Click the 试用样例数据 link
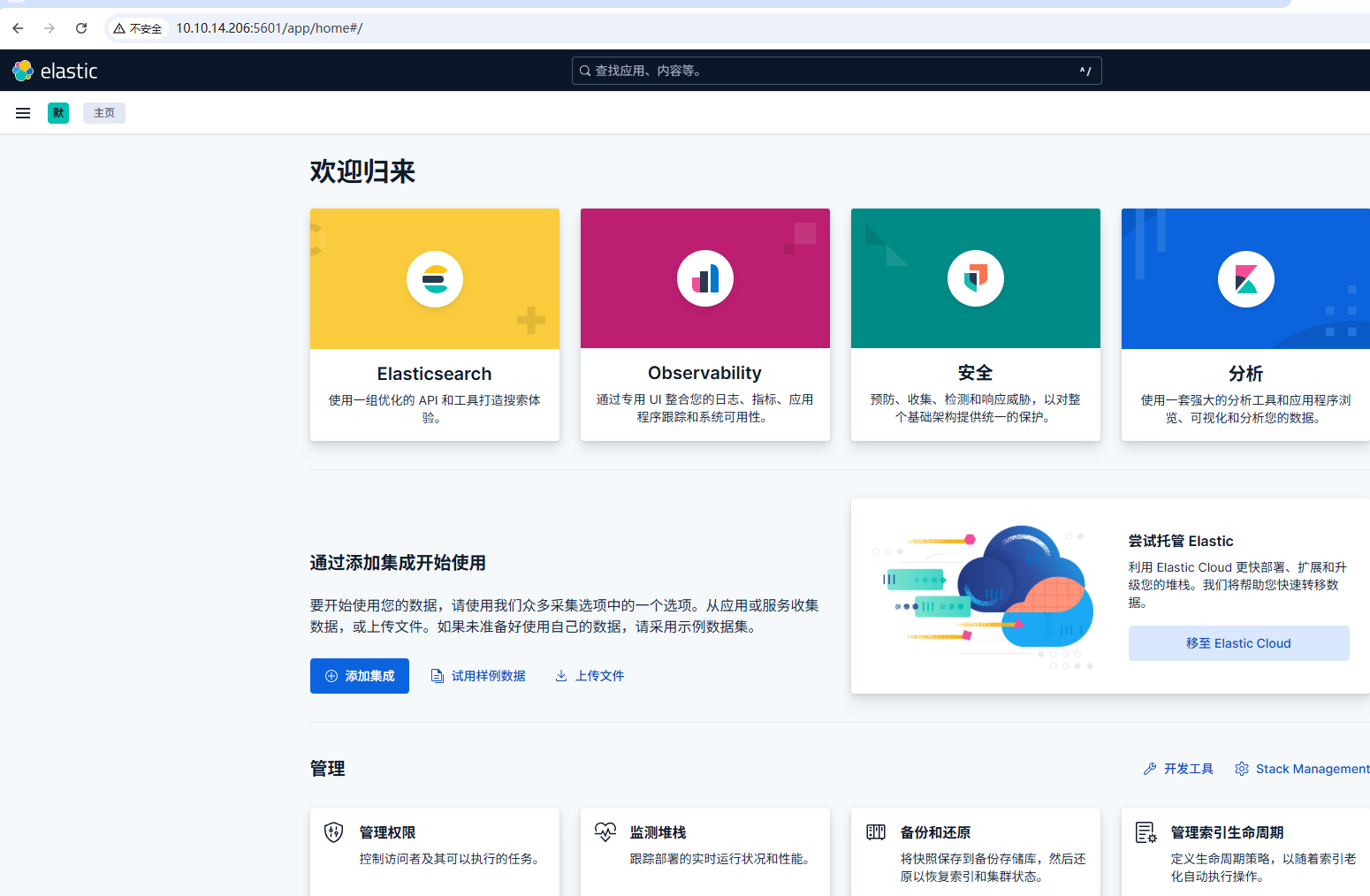Screen dimensions: 1370x896 [x=478, y=676]
